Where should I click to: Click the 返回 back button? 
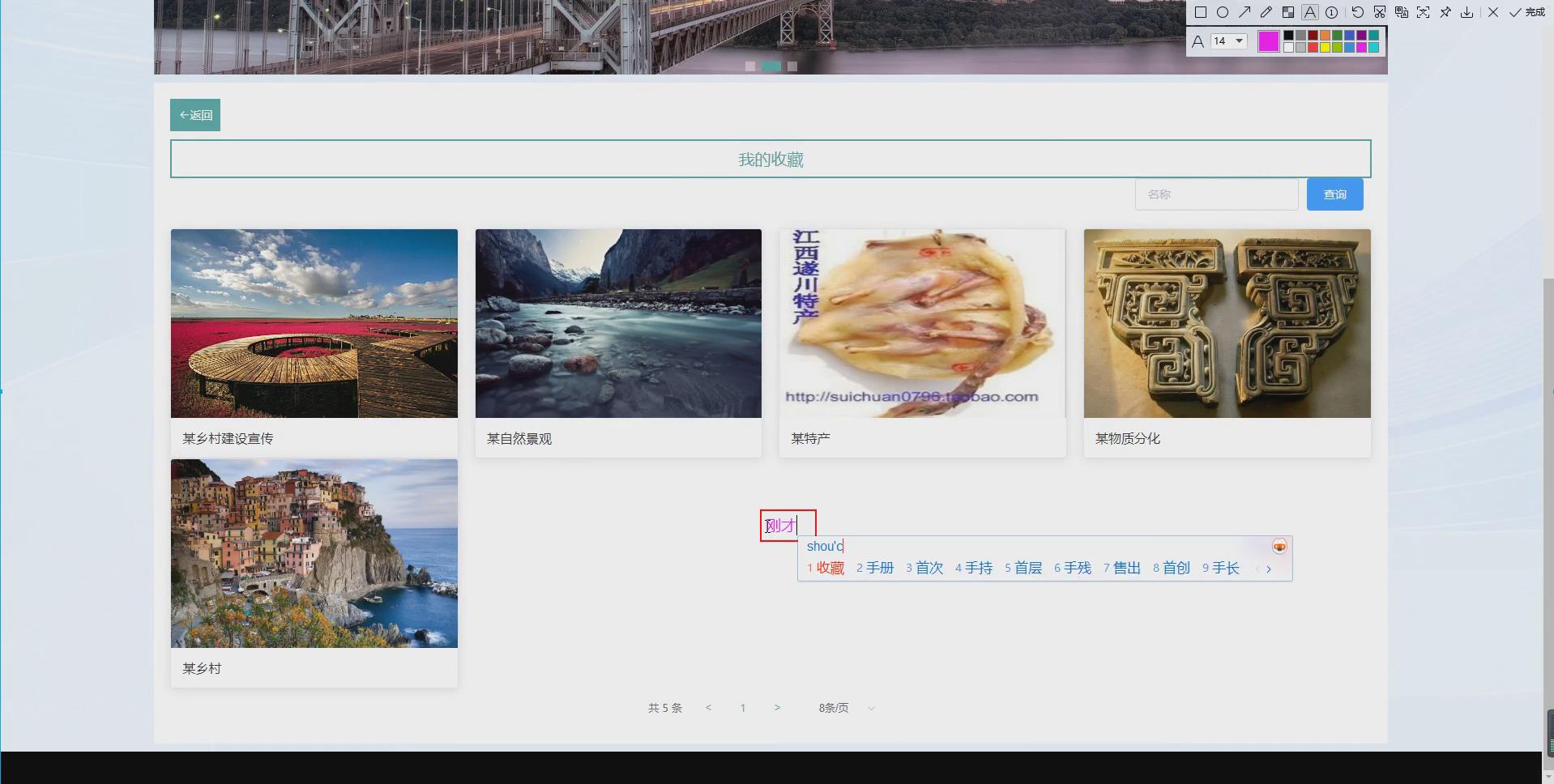194,114
